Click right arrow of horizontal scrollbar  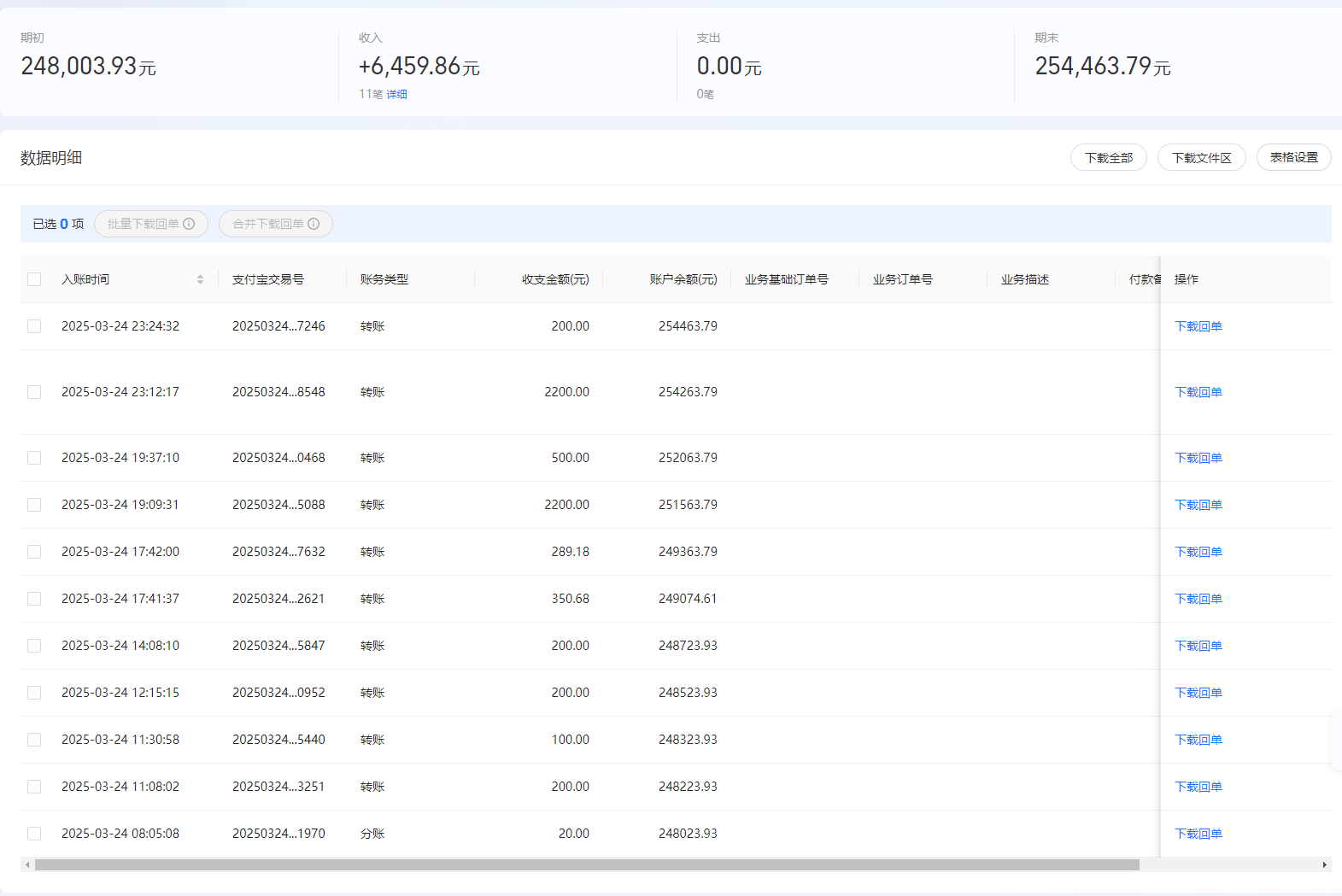[1324, 864]
